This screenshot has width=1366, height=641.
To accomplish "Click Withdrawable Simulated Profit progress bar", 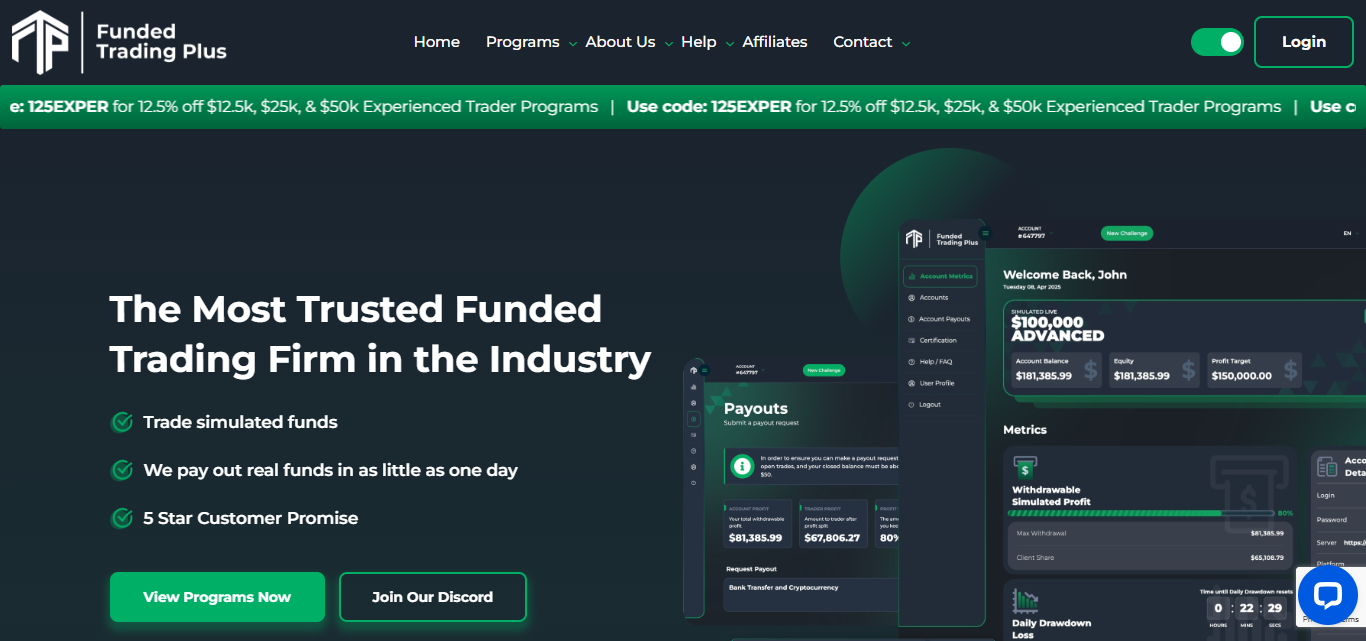I will point(1143,513).
